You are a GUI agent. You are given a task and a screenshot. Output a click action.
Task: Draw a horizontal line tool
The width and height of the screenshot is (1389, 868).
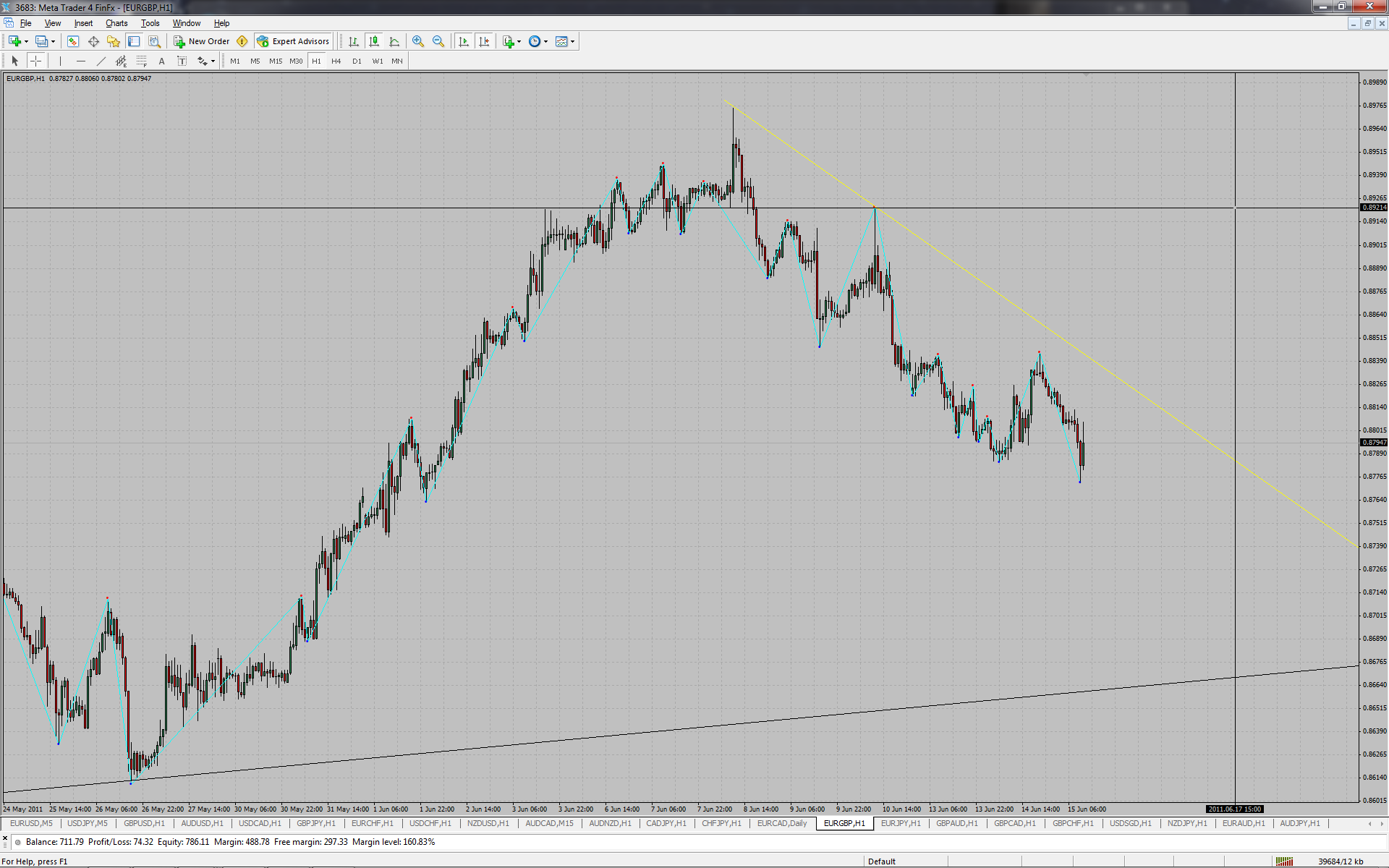point(81,61)
